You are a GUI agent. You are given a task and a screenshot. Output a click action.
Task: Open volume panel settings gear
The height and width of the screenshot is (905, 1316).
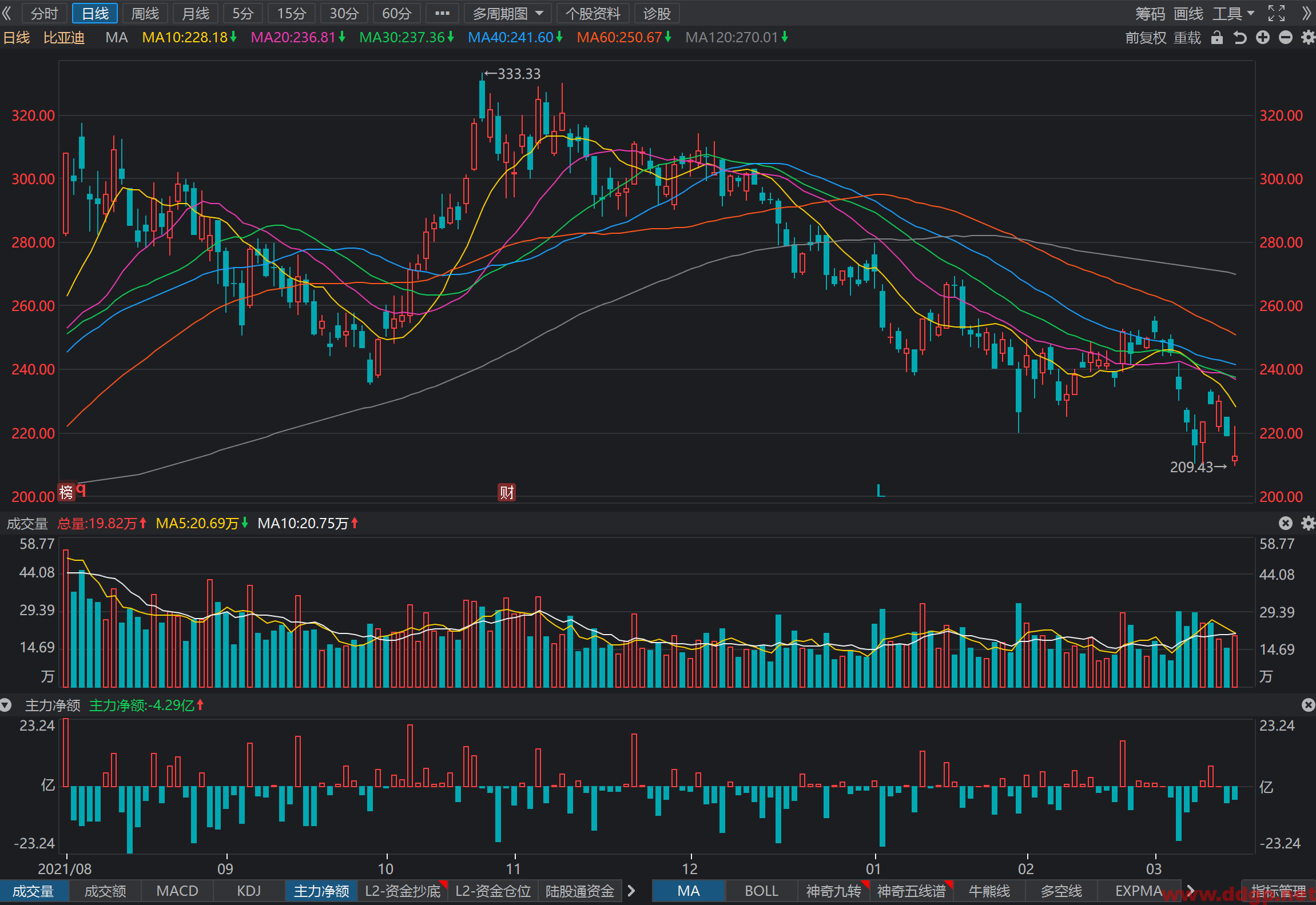(x=1308, y=523)
